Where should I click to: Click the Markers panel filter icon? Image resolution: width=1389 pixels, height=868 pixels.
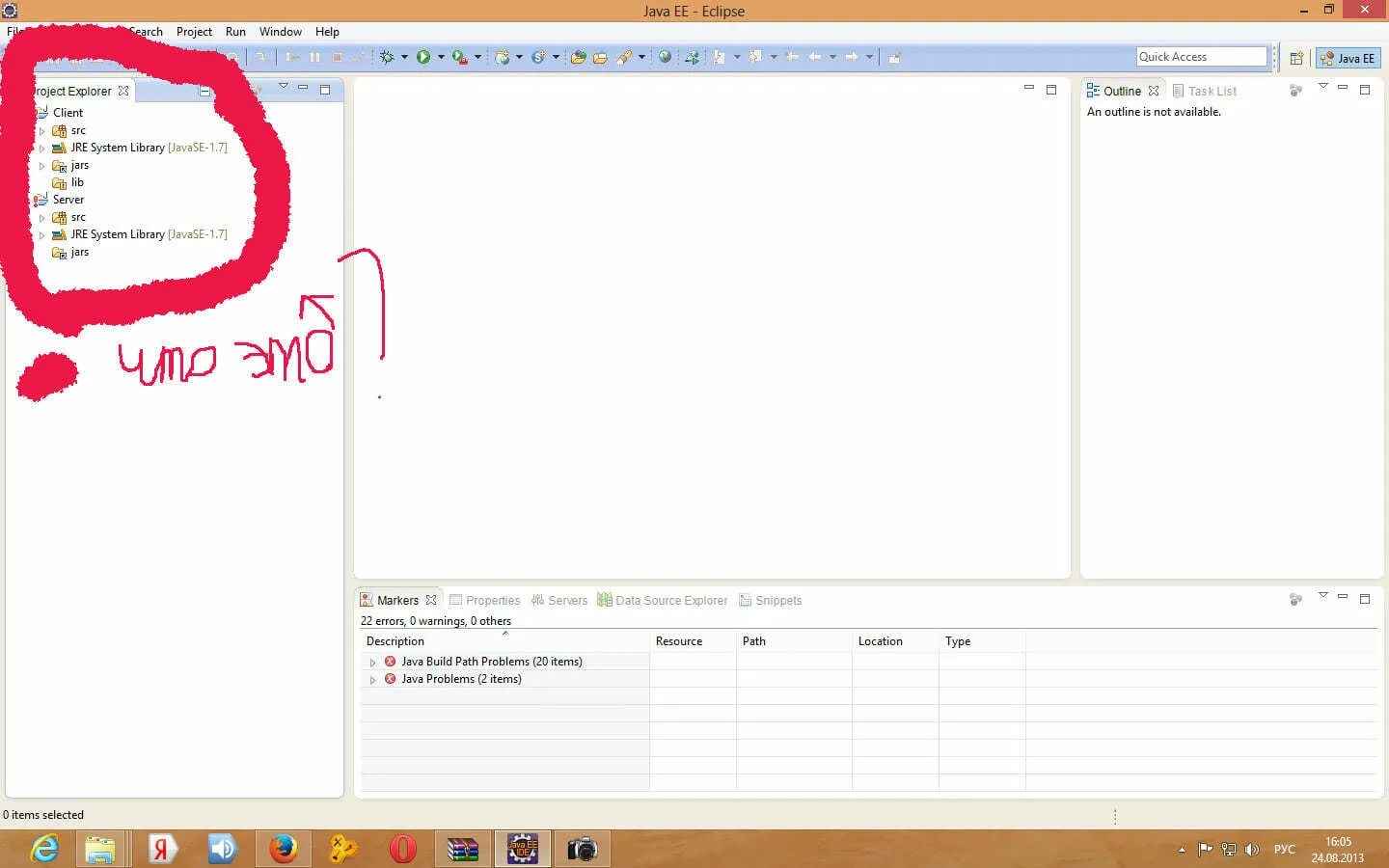(x=1295, y=599)
